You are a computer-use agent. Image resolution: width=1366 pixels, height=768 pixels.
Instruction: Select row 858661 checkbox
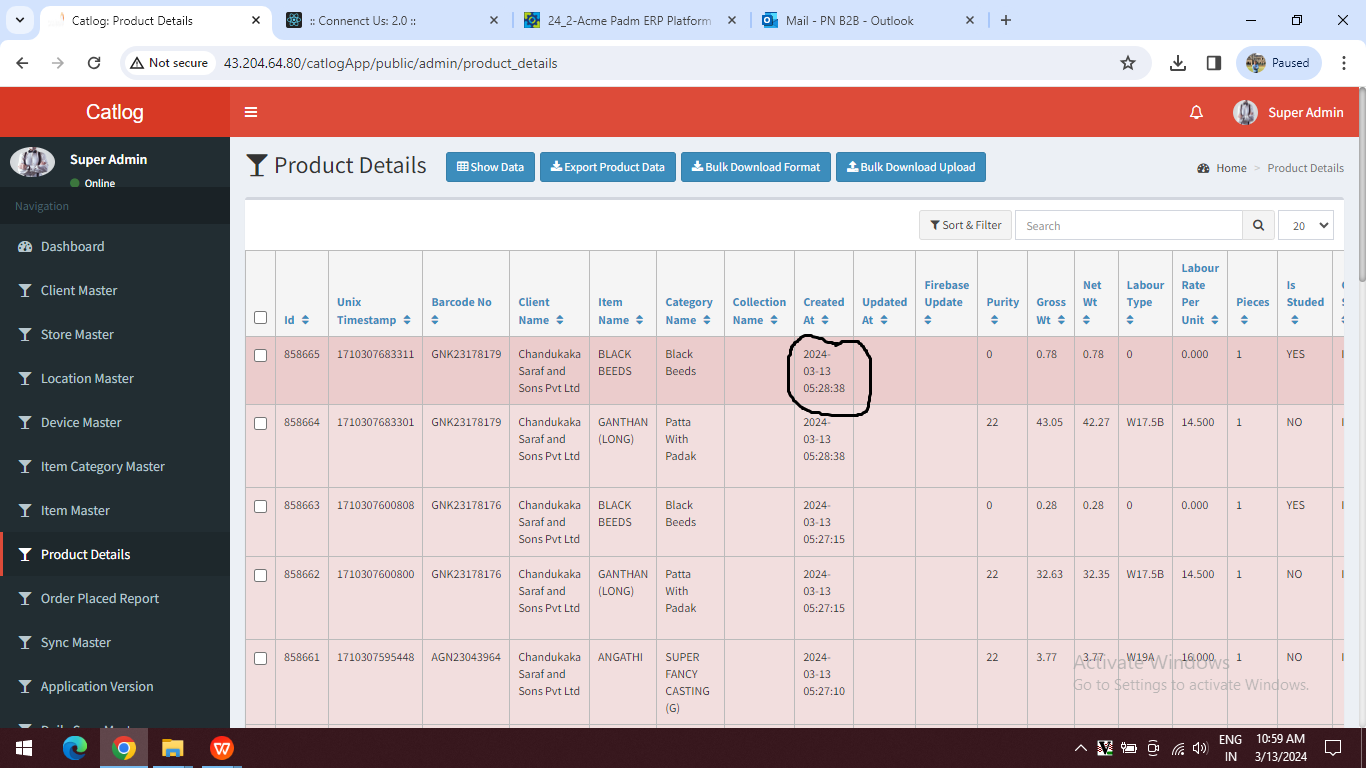pos(261,658)
